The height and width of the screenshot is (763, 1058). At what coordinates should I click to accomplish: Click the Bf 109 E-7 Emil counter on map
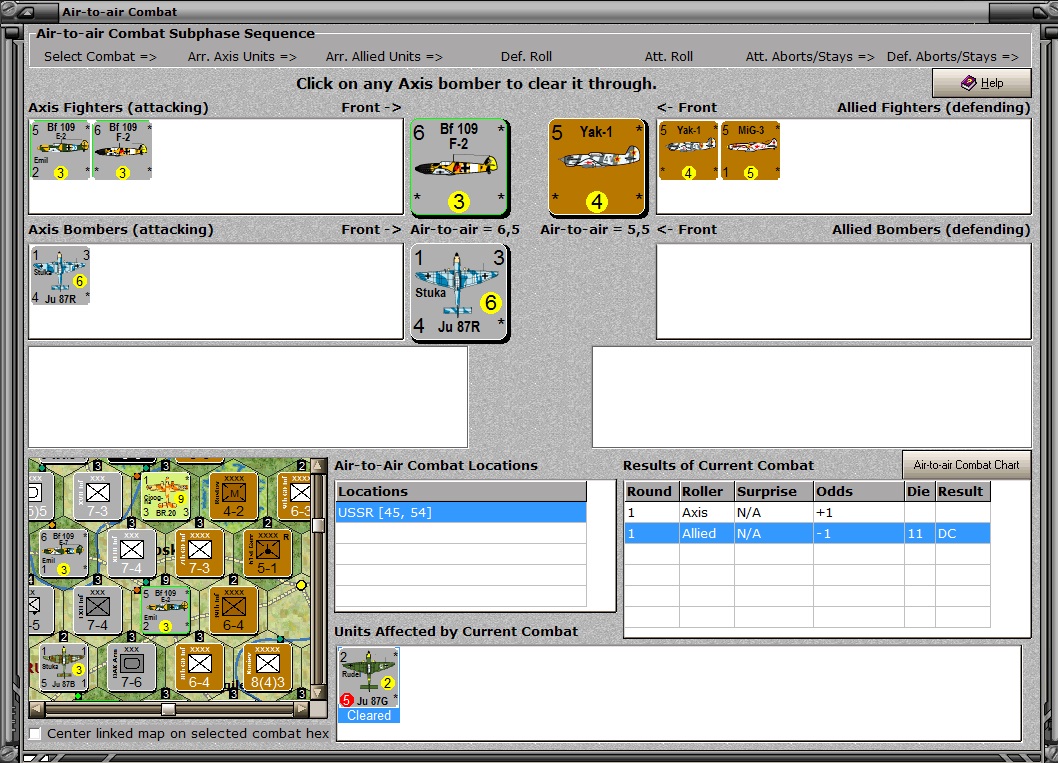(x=63, y=553)
